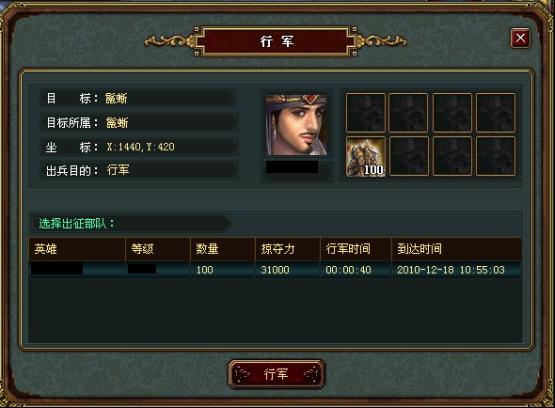Close the 行军 dialog window
The height and width of the screenshot is (408, 555).
(520, 38)
